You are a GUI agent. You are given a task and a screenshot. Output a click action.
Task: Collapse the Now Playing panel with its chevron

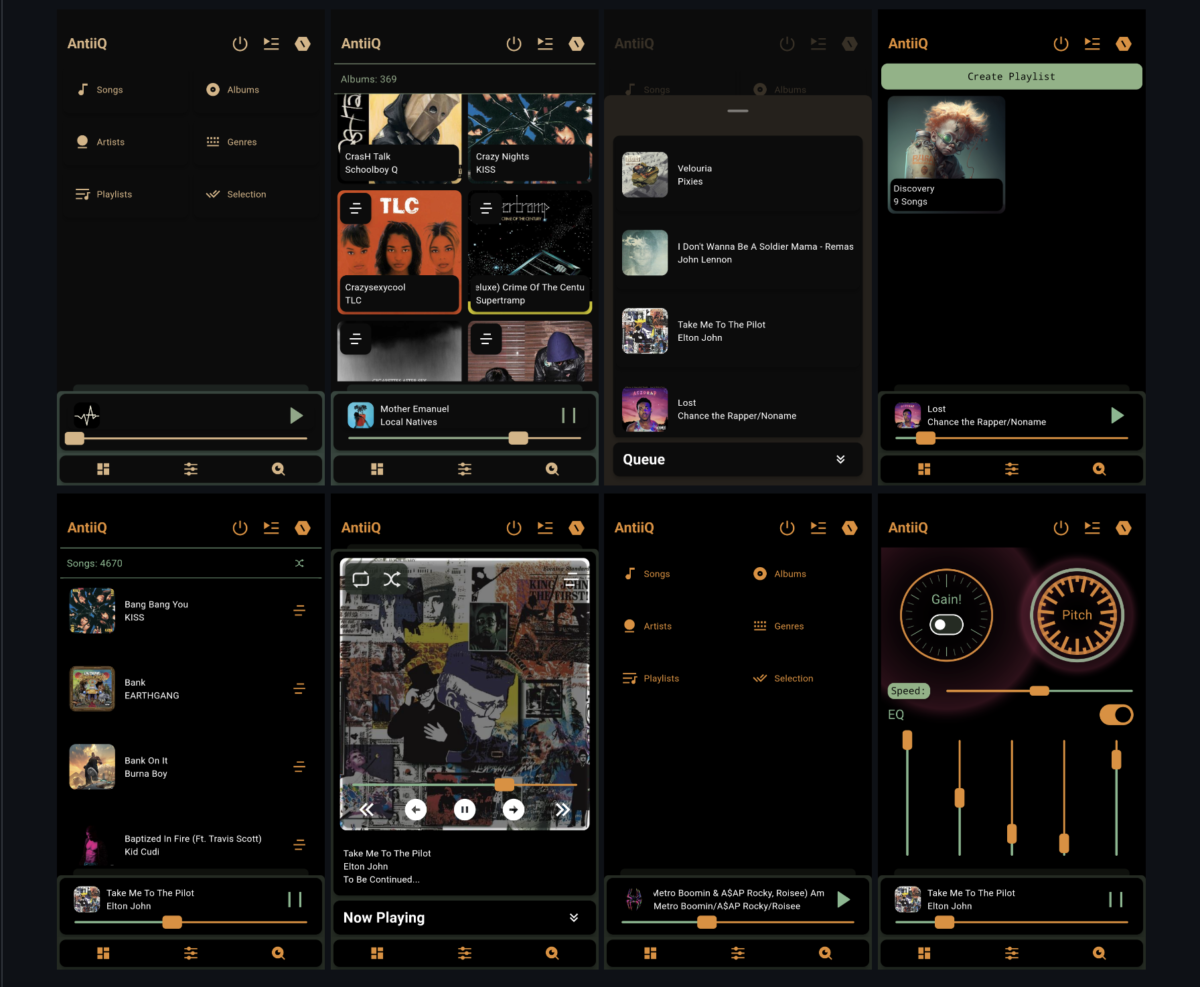[573, 917]
